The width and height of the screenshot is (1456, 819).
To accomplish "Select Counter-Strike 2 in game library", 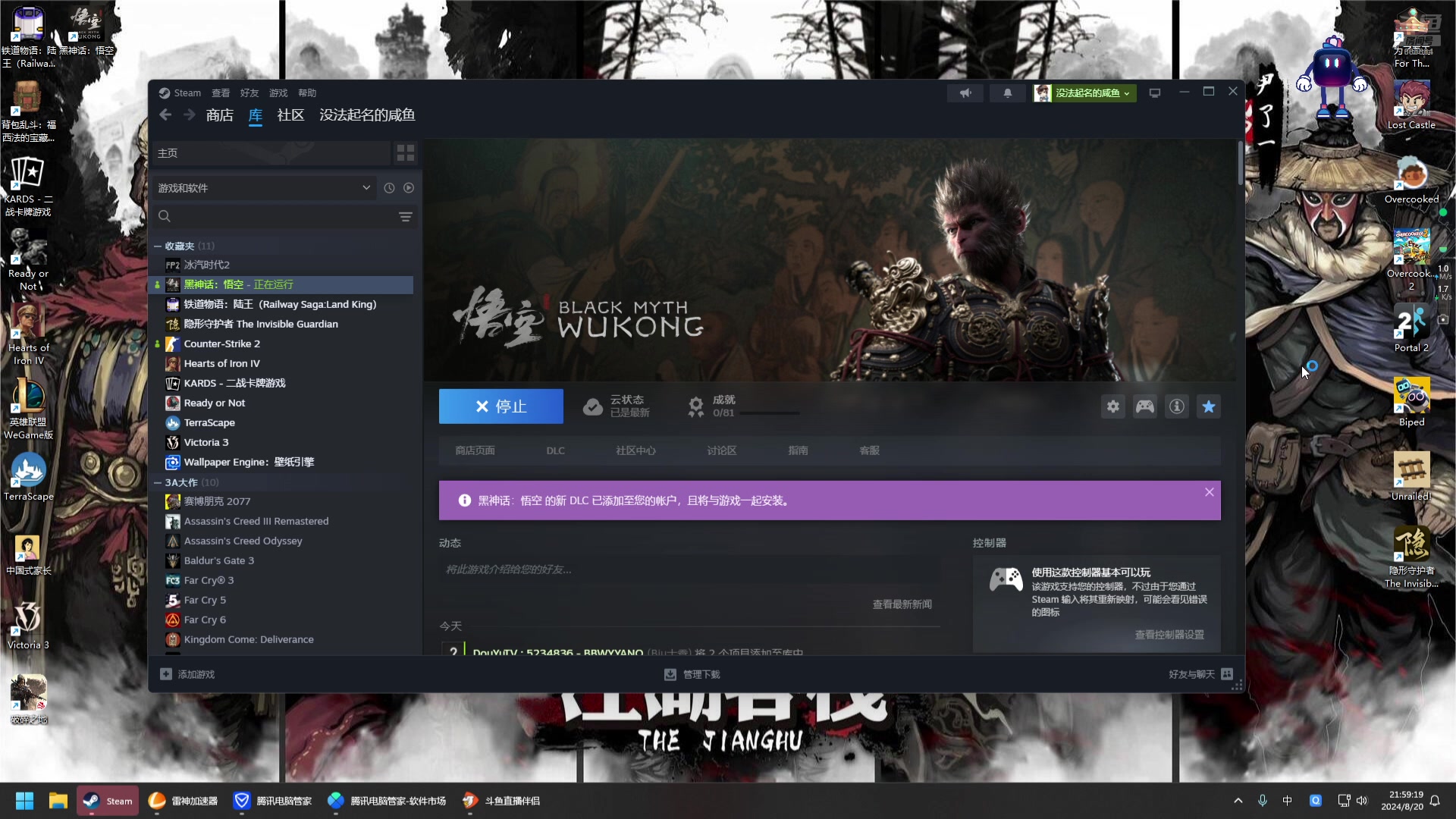I will (221, 343).
